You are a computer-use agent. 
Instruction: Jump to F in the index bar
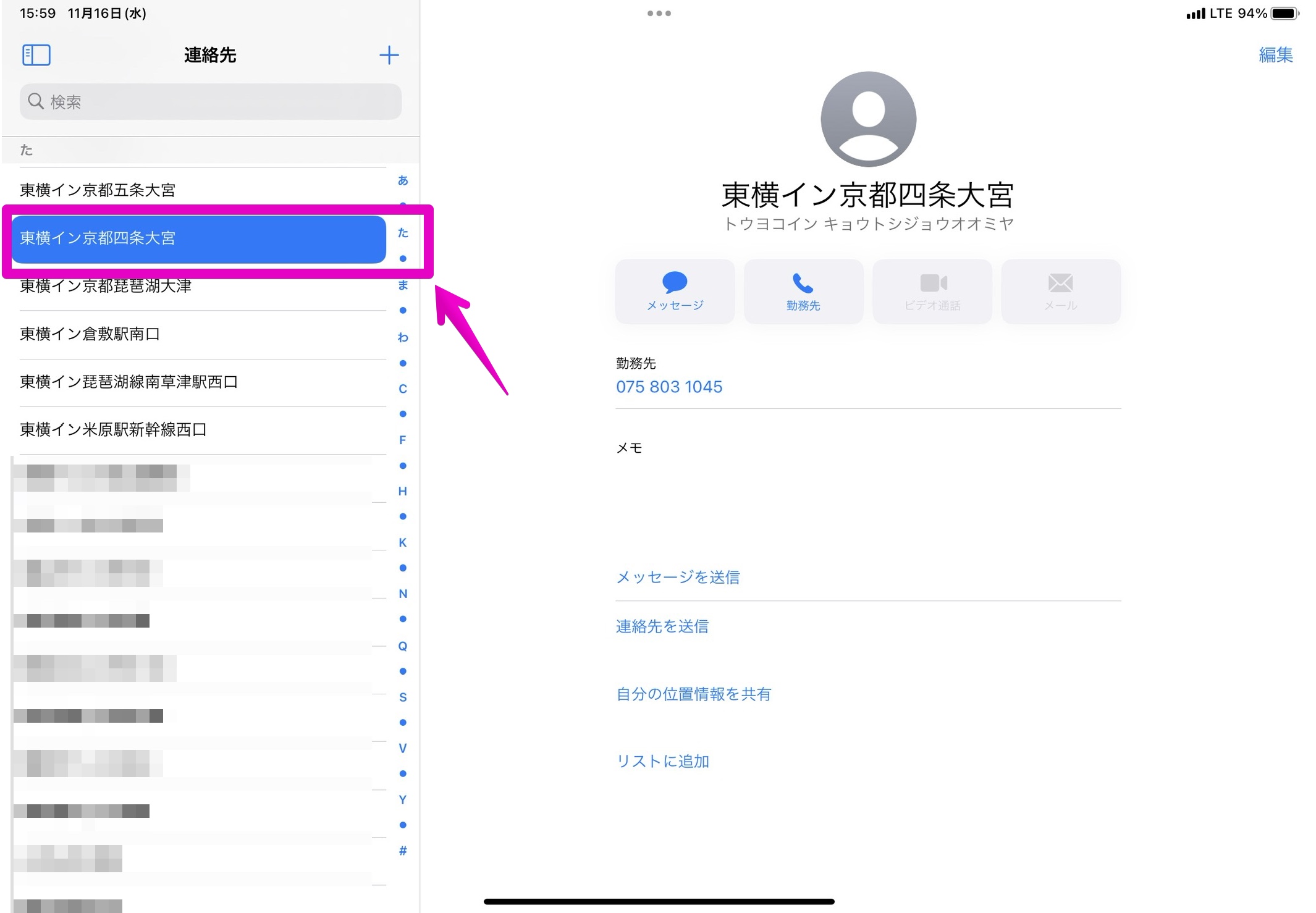pyautogui.click(x=403, y=440)
